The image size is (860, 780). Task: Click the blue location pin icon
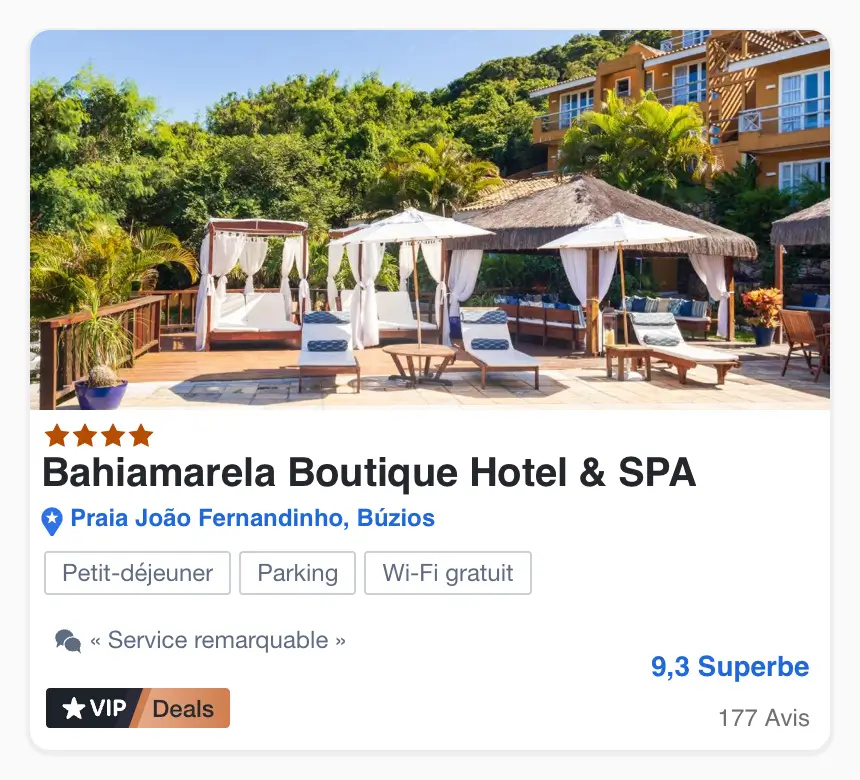coord(52,521)
